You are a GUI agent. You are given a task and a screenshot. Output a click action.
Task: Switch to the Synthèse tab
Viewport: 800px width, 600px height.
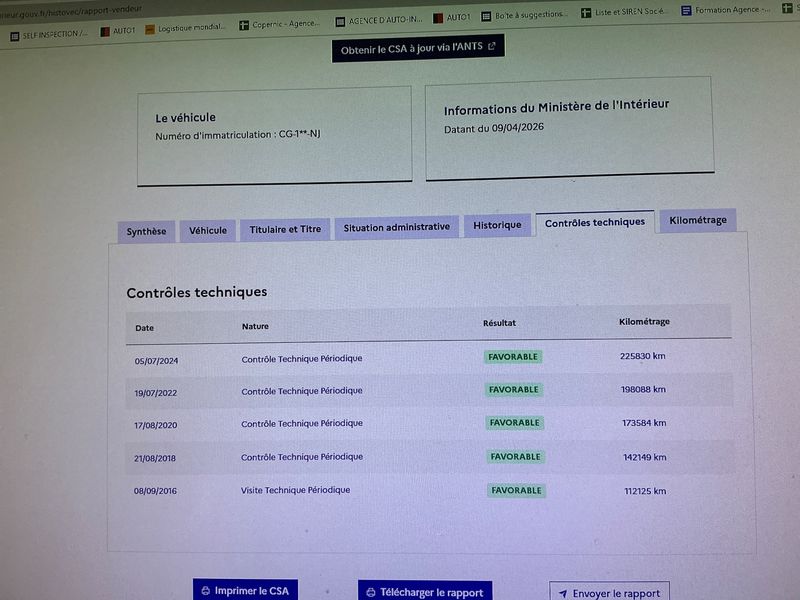[x=146, y=232]
